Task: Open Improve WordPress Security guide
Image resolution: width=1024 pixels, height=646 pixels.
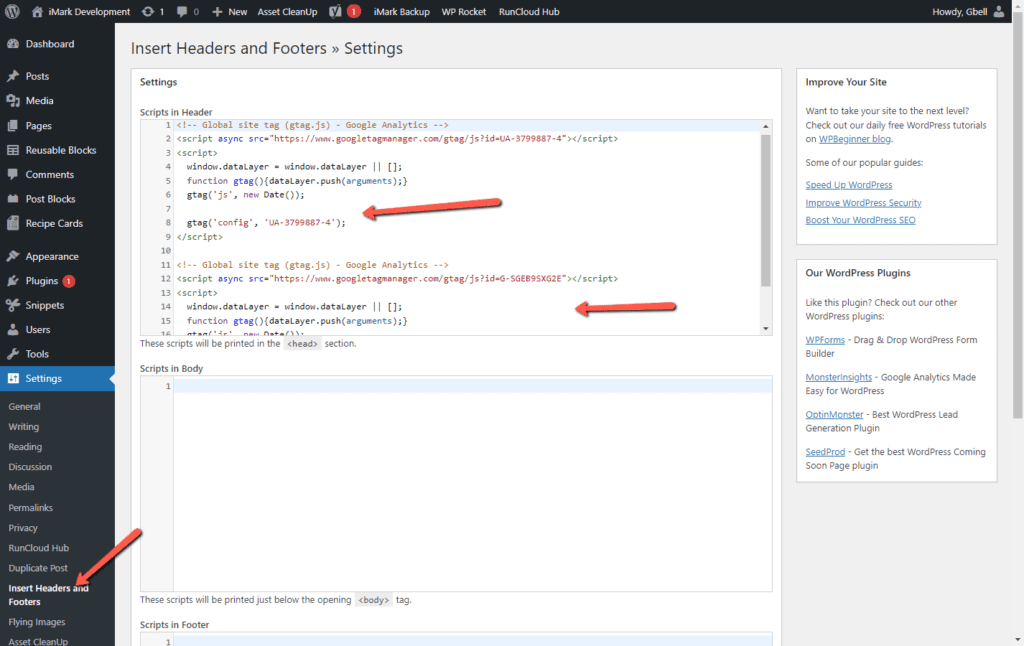Action: 863,202
